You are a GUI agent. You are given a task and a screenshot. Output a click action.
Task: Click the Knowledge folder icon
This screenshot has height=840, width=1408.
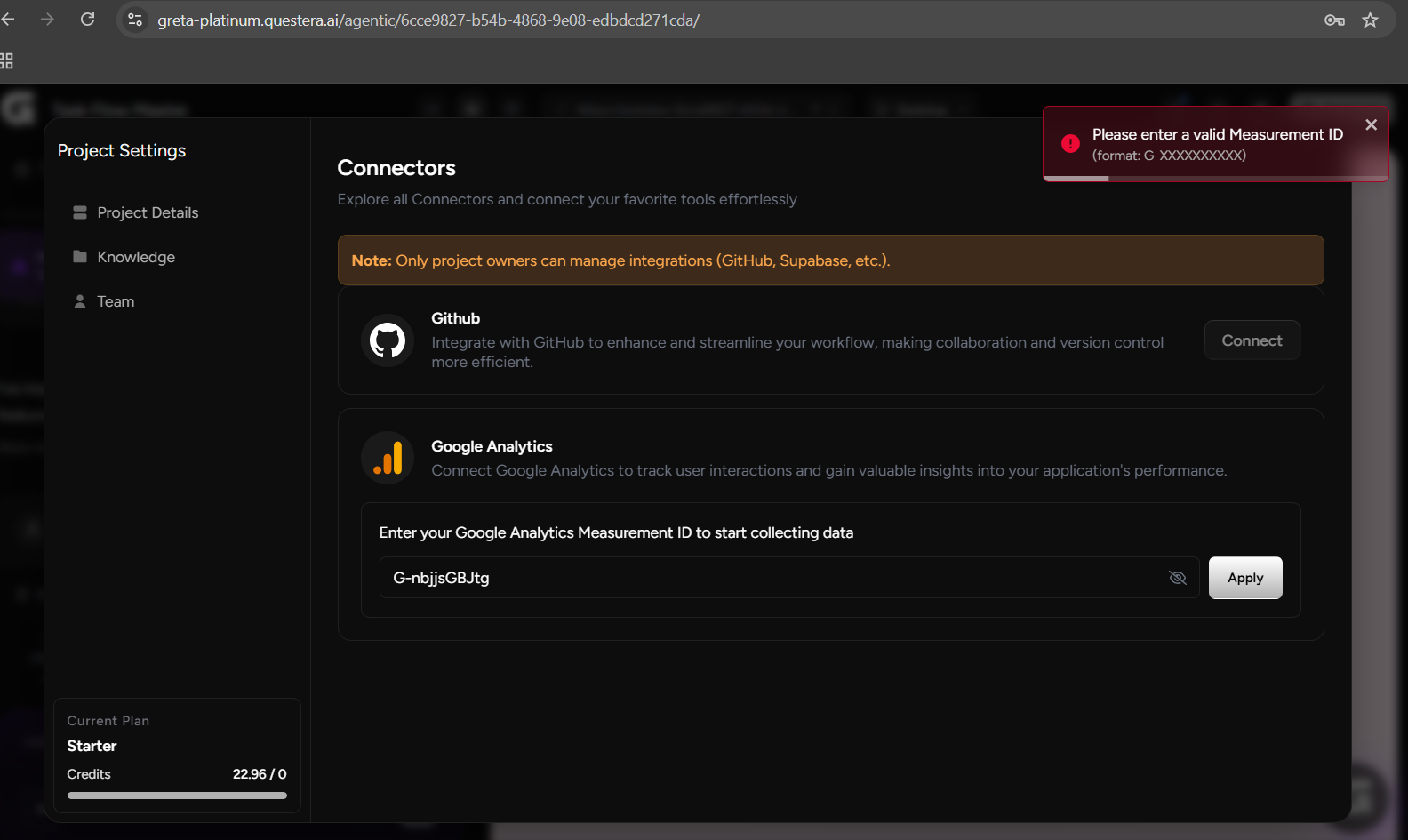point(80,257)
